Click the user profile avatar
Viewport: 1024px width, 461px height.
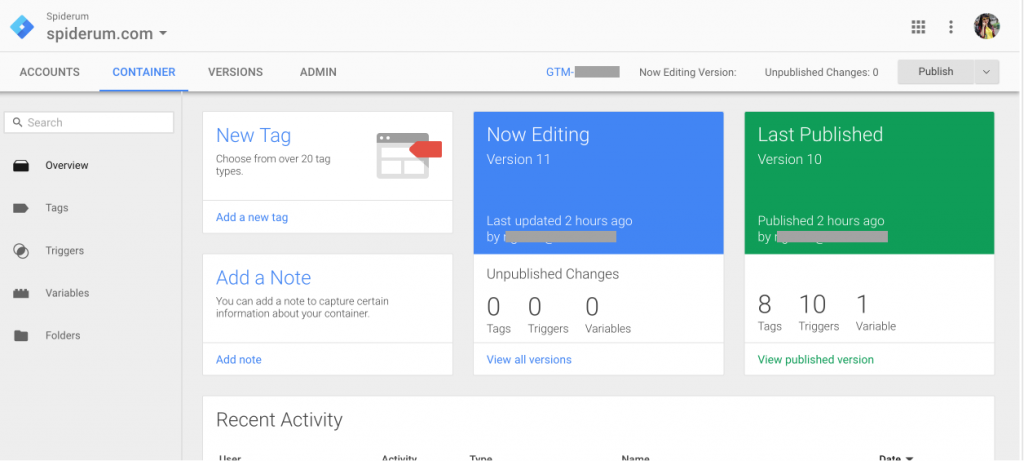pyautogui.click(x=987, y=26)
